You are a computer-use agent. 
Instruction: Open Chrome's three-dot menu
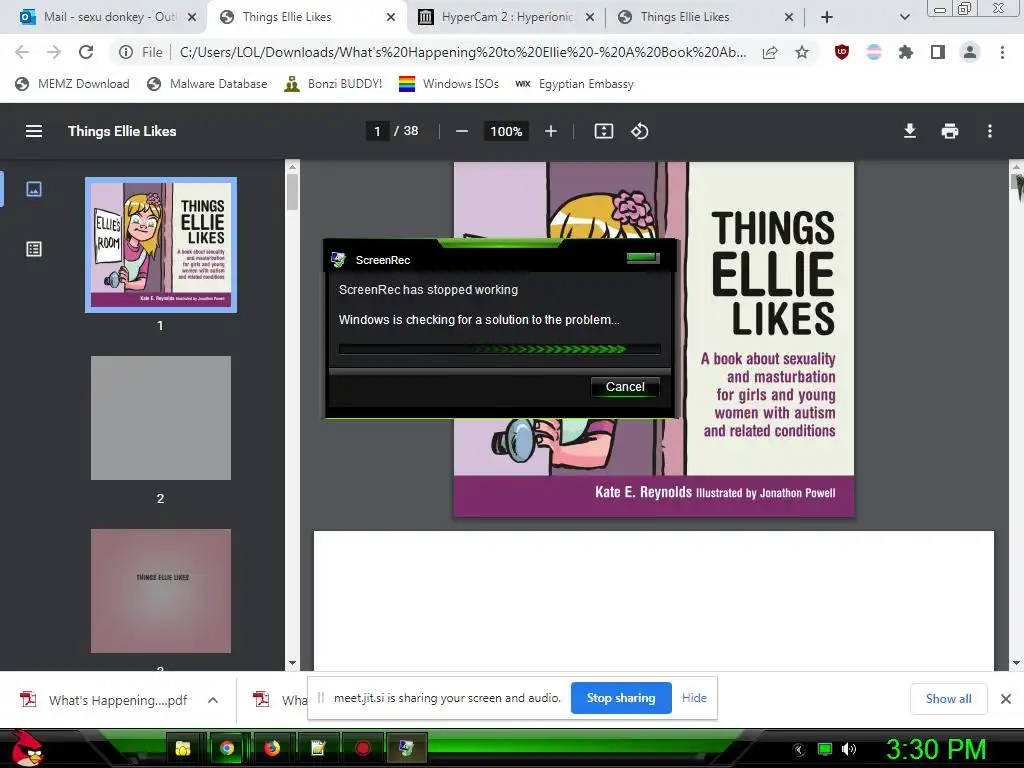(x=1002, y=52)
